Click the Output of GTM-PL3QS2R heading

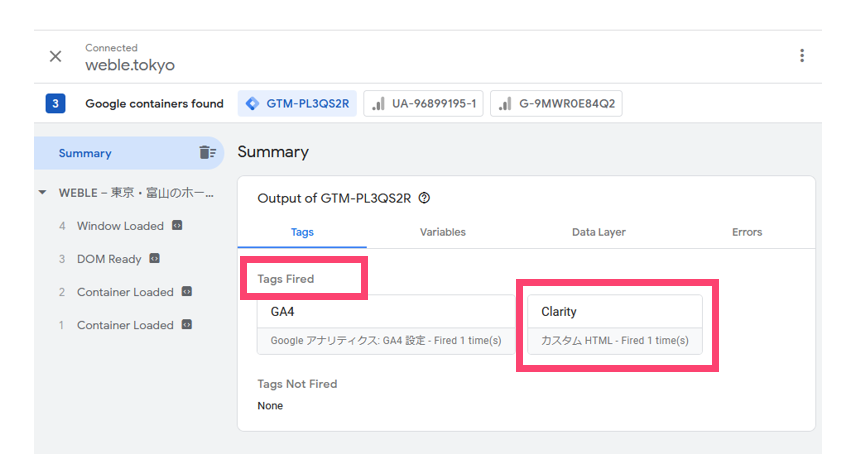[x=334, y=198]
